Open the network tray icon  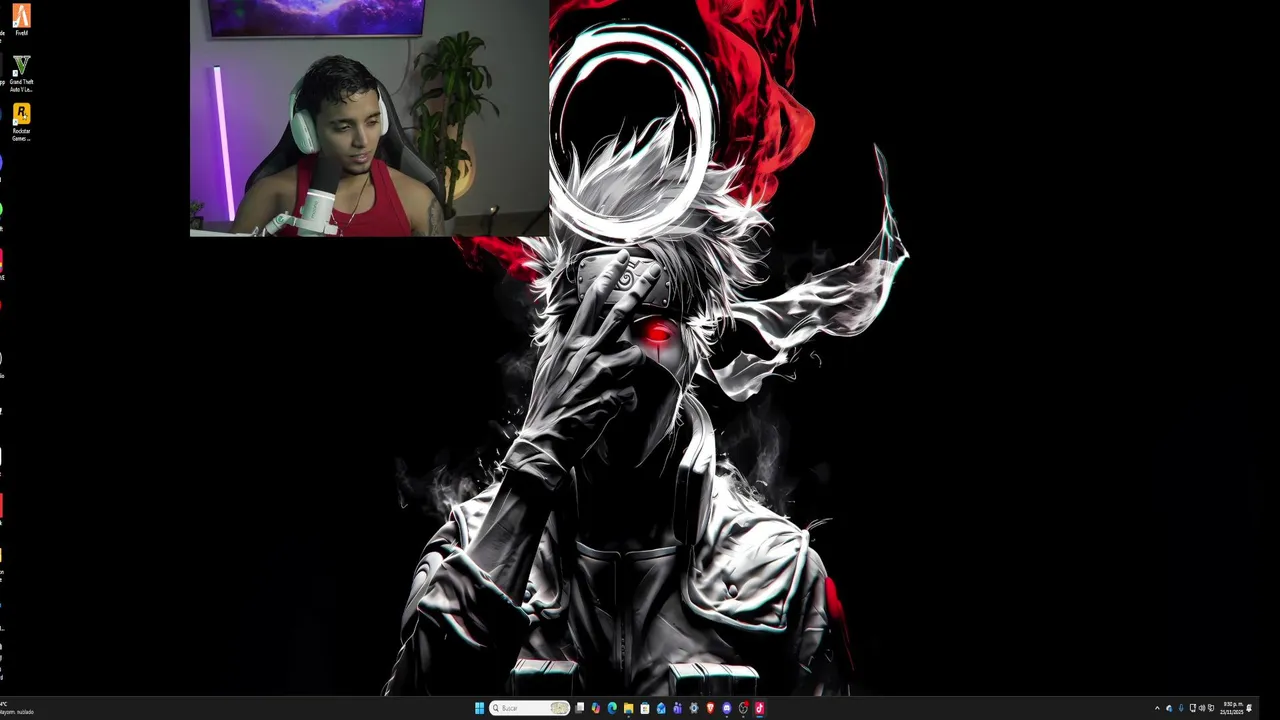click(x=1193, y=708)
